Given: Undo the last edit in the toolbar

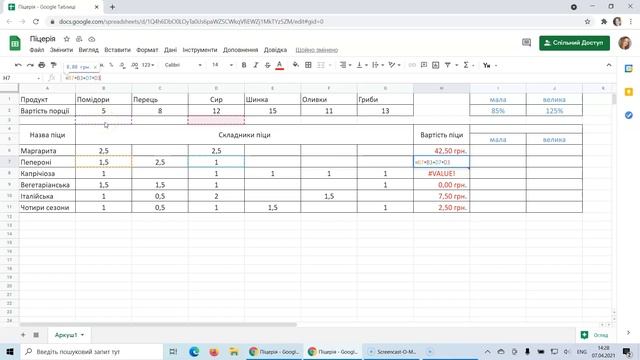Looking at the screenshot, I should coord(18,65).
